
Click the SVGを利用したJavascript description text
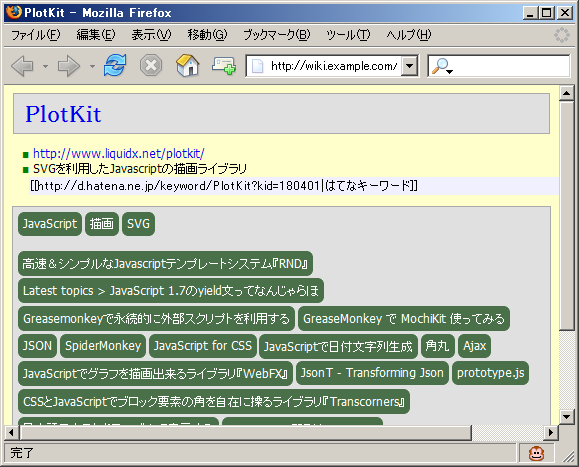[140, 169]
